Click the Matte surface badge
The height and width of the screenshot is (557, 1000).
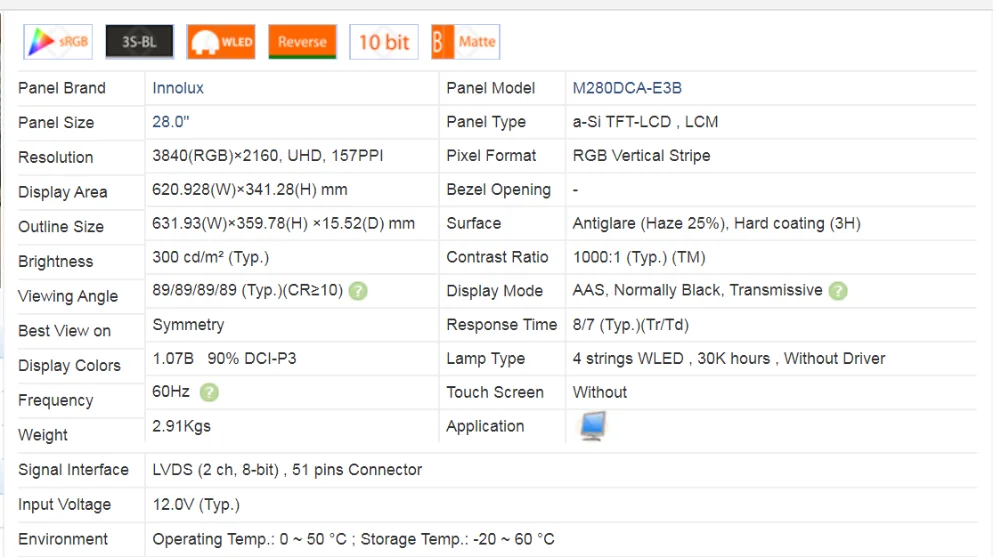coord(466,42)
